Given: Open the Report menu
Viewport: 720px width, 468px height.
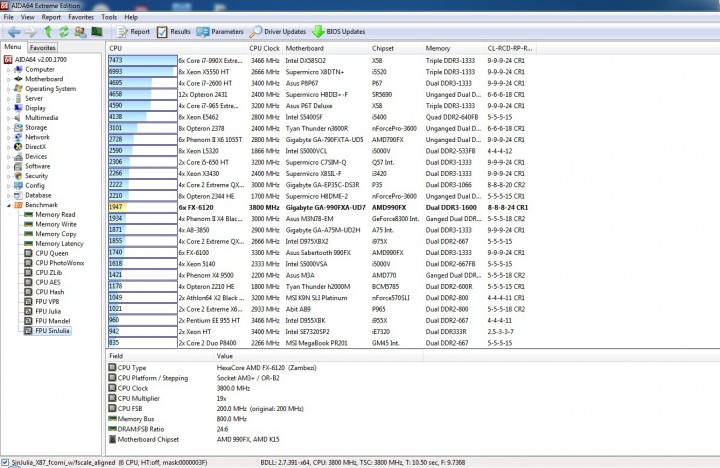Looking at the screenshot, I should tap(51, 17).
